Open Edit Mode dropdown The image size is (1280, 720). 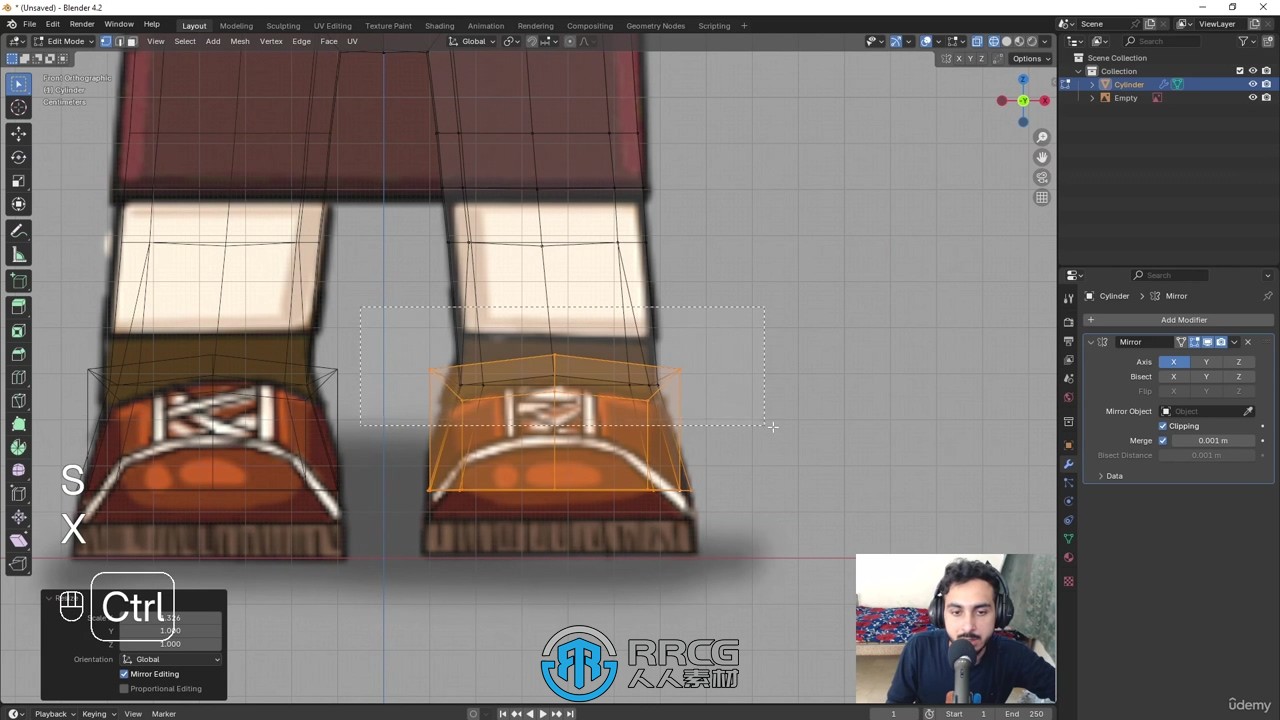click(64, 41)
